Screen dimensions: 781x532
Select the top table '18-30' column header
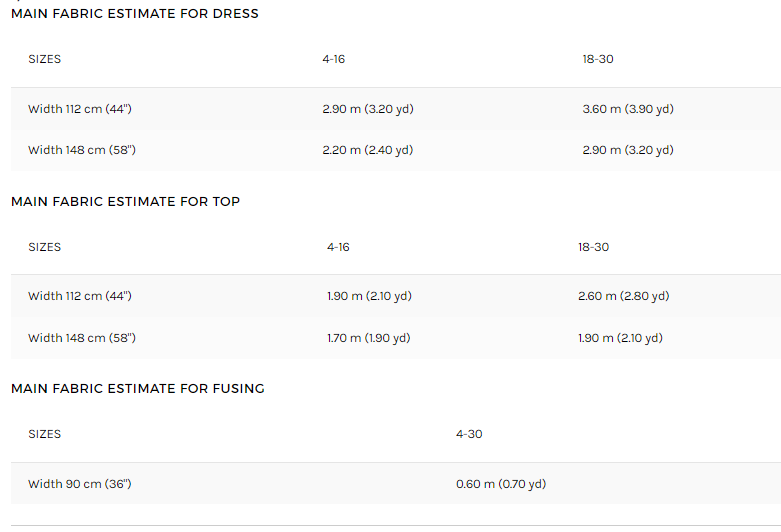click(593, 247)
